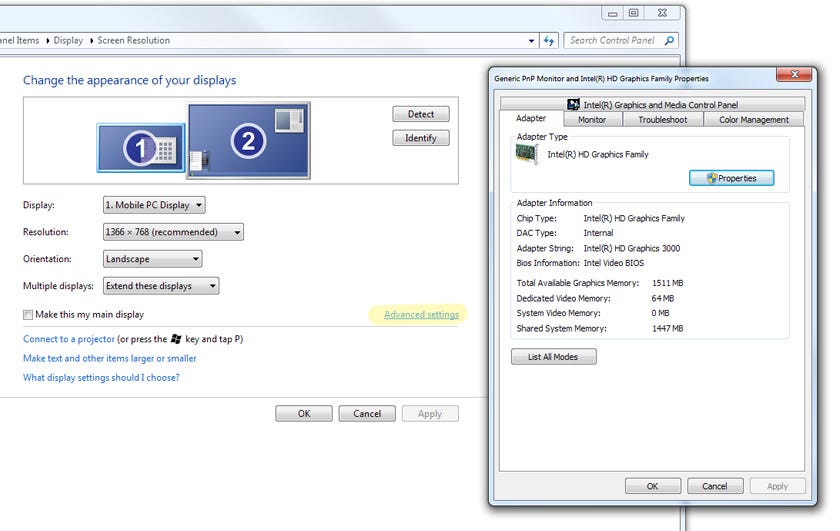Click Cancel in the Screen Resolution window

point(367,414)
